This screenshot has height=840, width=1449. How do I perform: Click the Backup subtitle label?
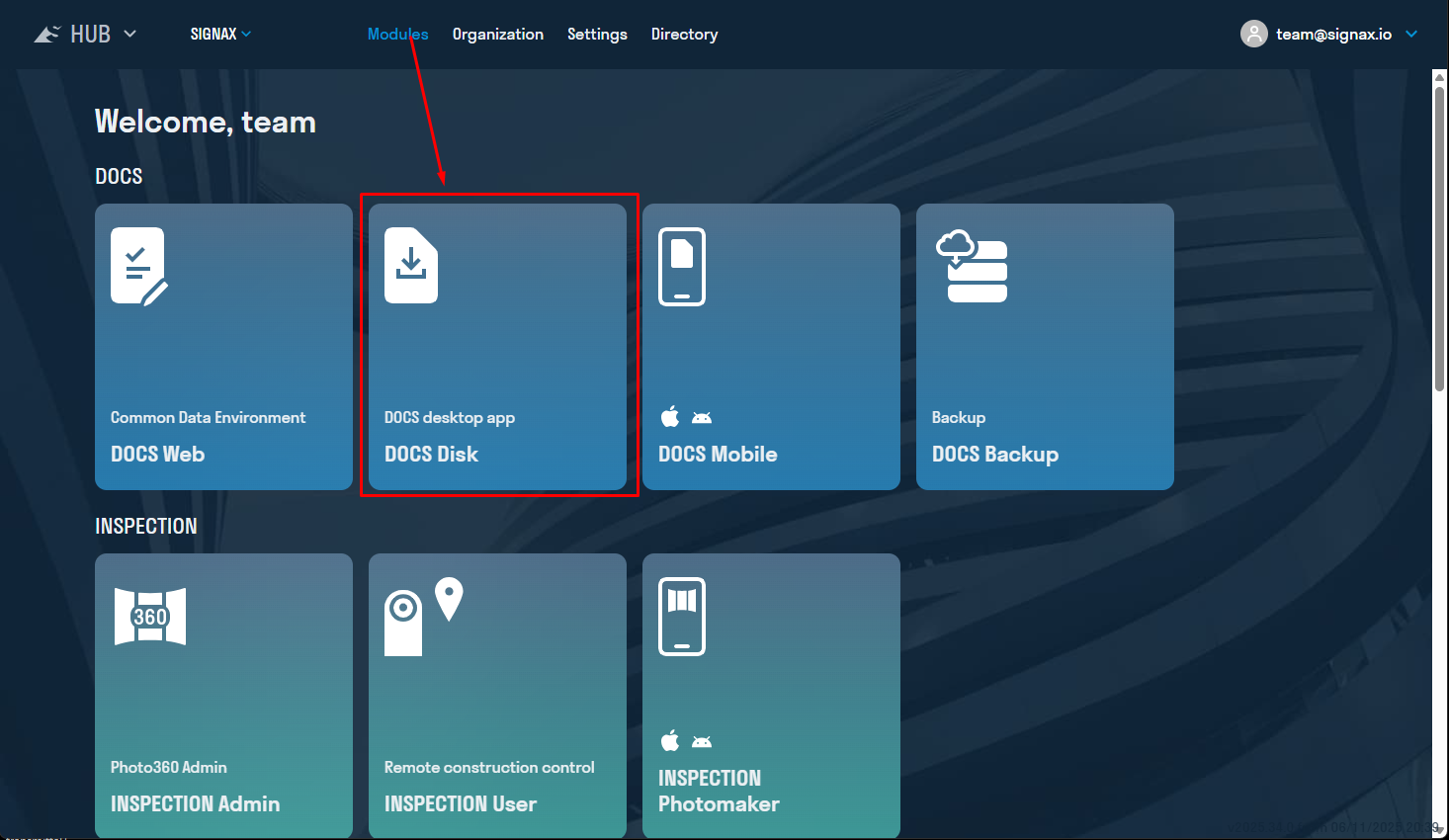(959, 417)
